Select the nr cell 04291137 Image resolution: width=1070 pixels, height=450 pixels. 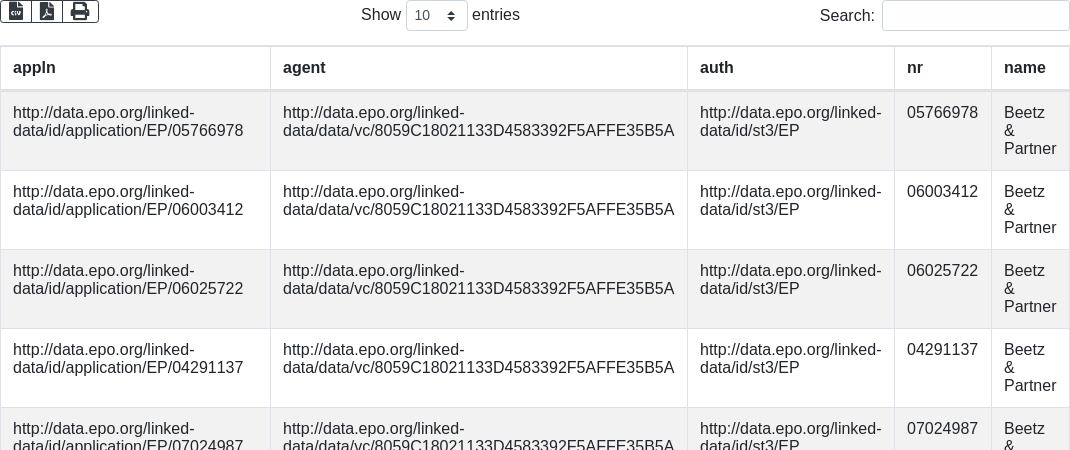coord(942,350)
